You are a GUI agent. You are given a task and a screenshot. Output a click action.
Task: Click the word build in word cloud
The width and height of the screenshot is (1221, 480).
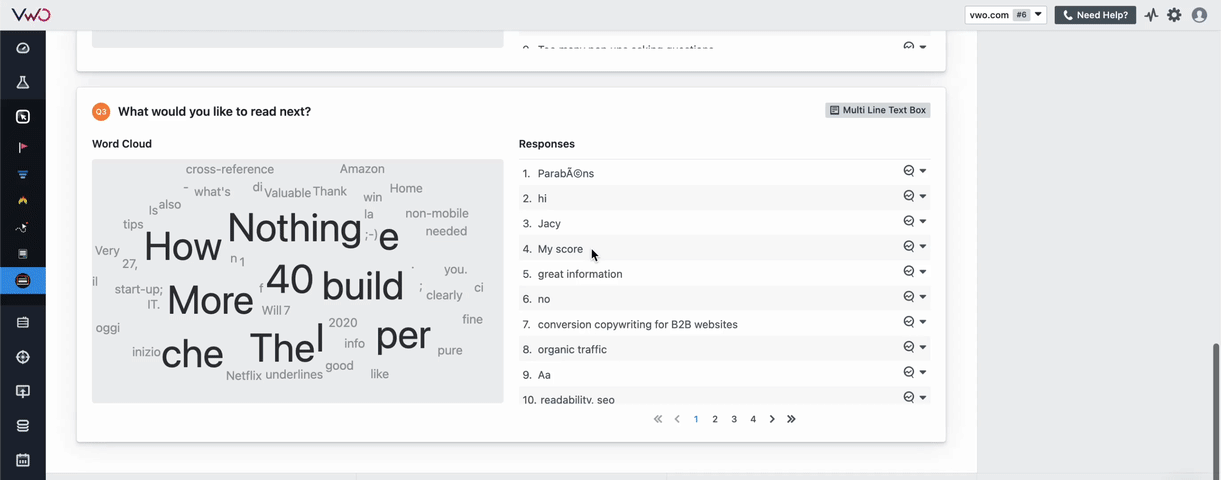pos(363,287)
